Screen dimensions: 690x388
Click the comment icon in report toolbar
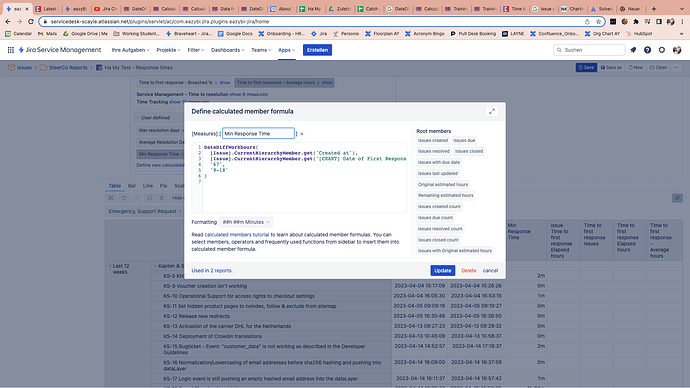(150, 198)
